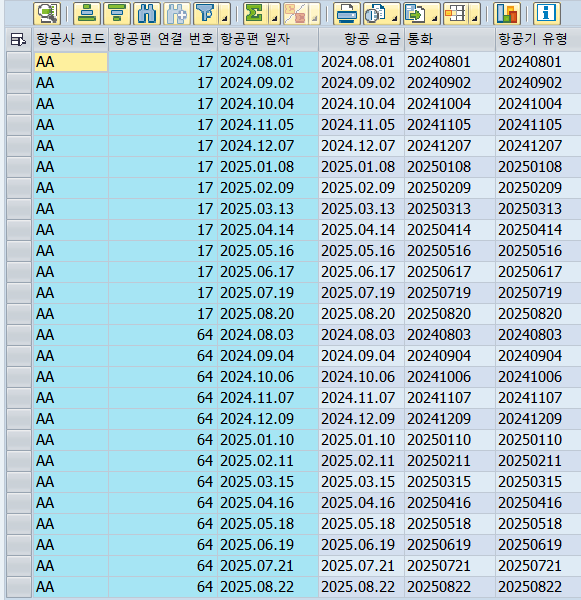Viewport: 581px width, 600px height.
Task: Select the row marker for 2024.08.01
Action: 19,62
